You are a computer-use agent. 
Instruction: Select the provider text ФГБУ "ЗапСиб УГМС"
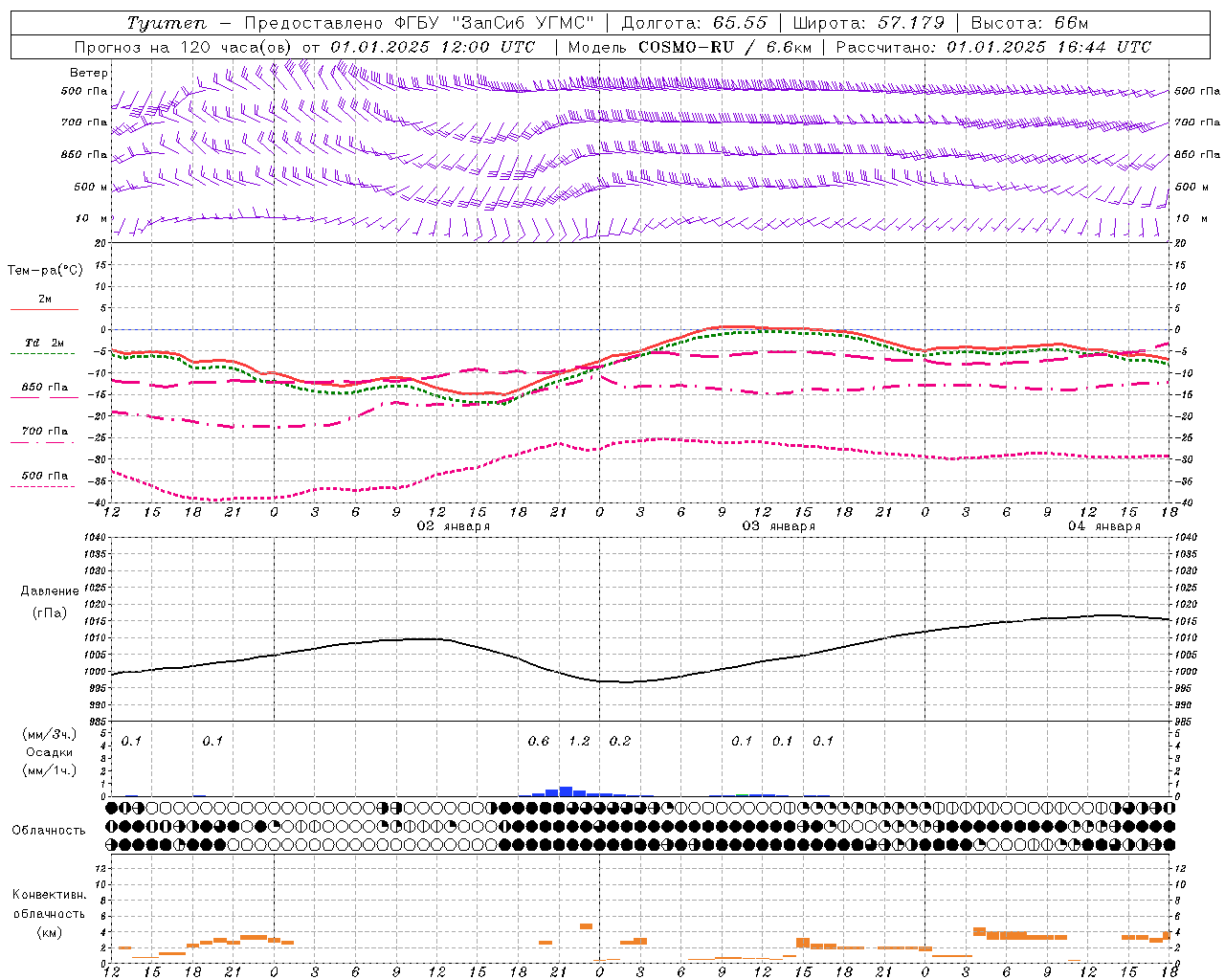[x=494, y=23]
